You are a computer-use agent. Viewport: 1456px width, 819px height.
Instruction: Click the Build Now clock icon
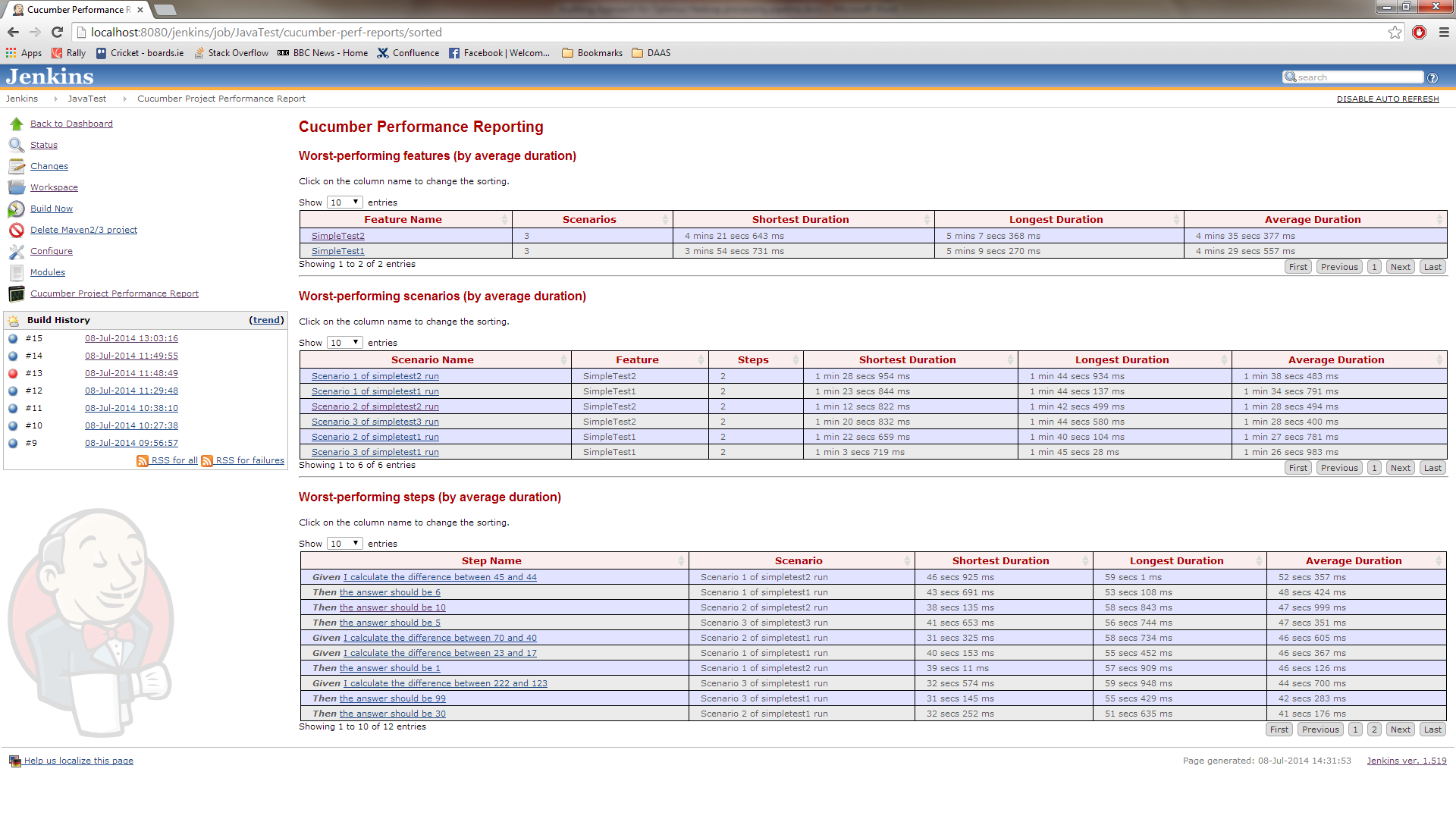[x=17, y=209]
